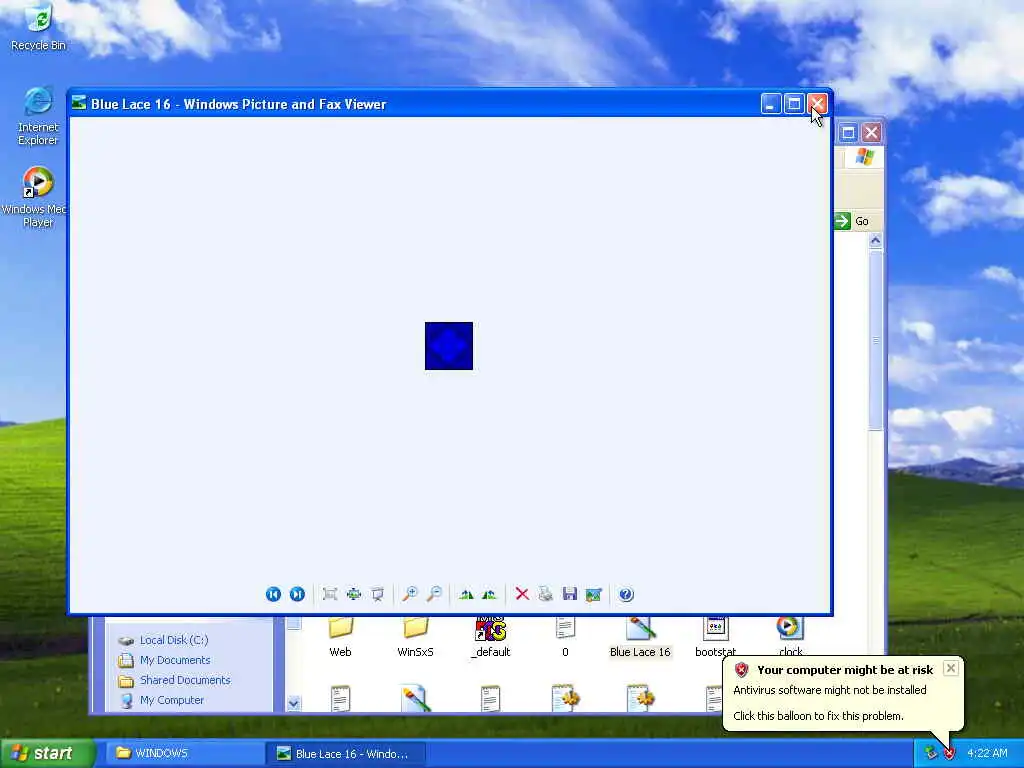Show the image at actual size
1024x768 pixels.
point(354,594)
